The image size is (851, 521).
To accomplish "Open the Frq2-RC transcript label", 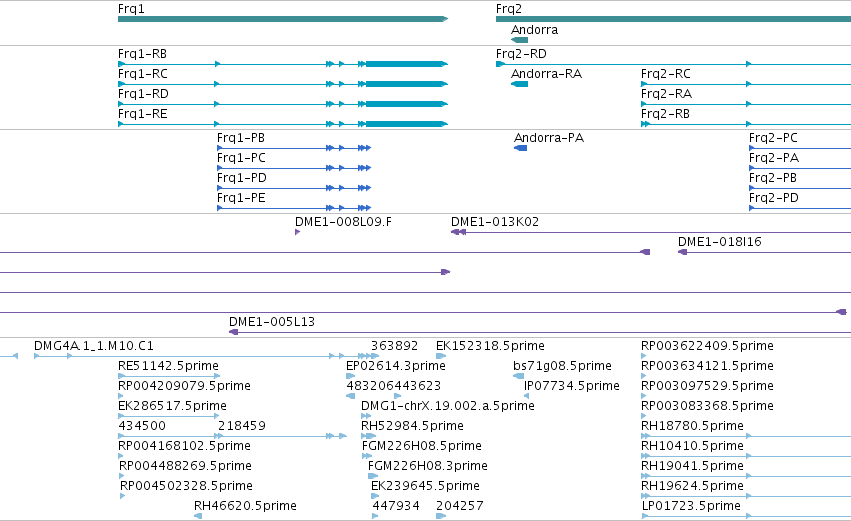I will click(x=666, y=74).
